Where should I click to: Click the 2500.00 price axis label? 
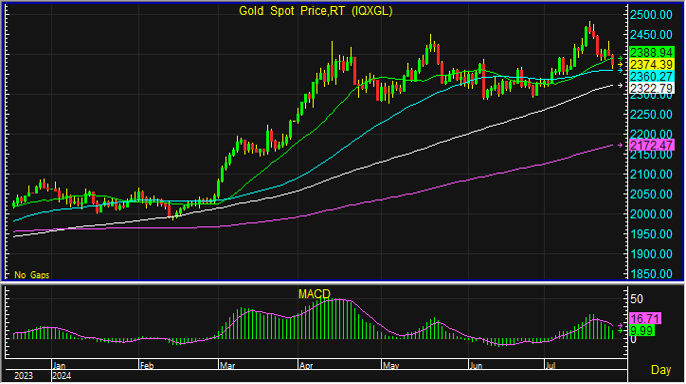651,15
